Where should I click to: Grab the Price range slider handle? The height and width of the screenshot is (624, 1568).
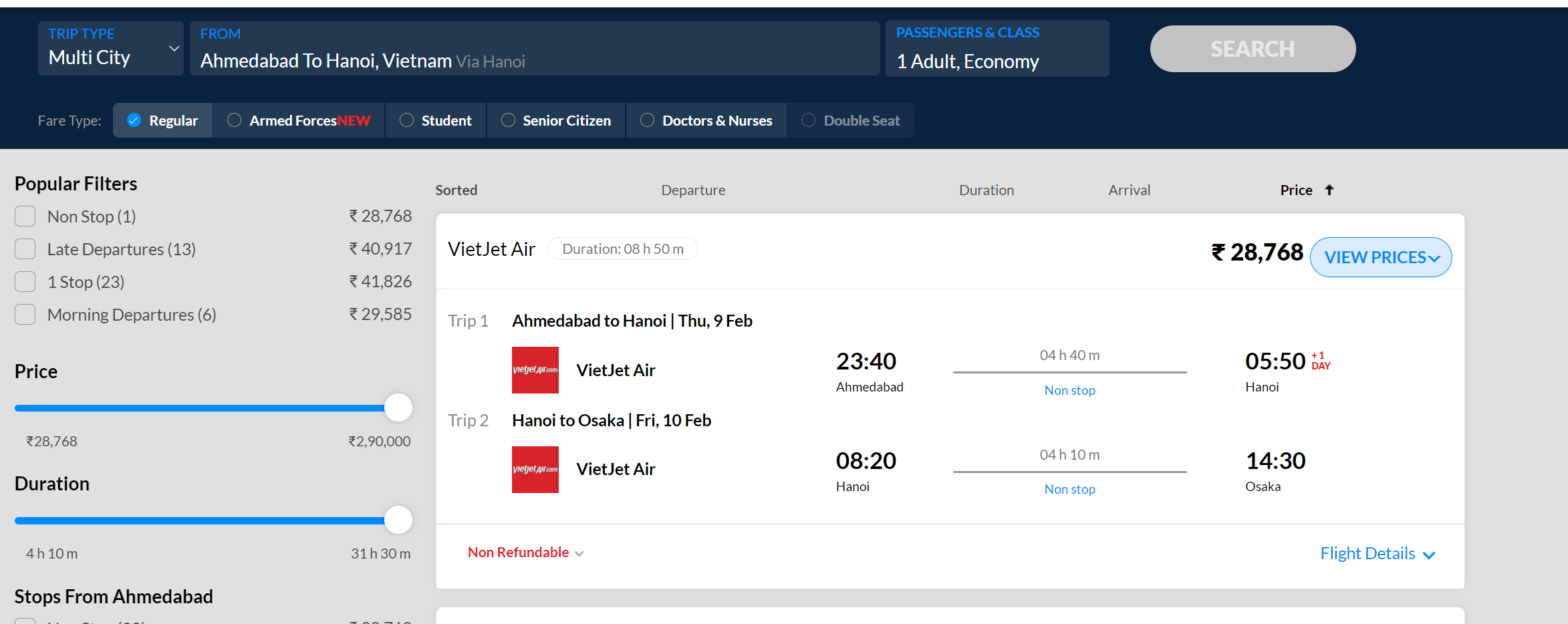coord(398,408)
